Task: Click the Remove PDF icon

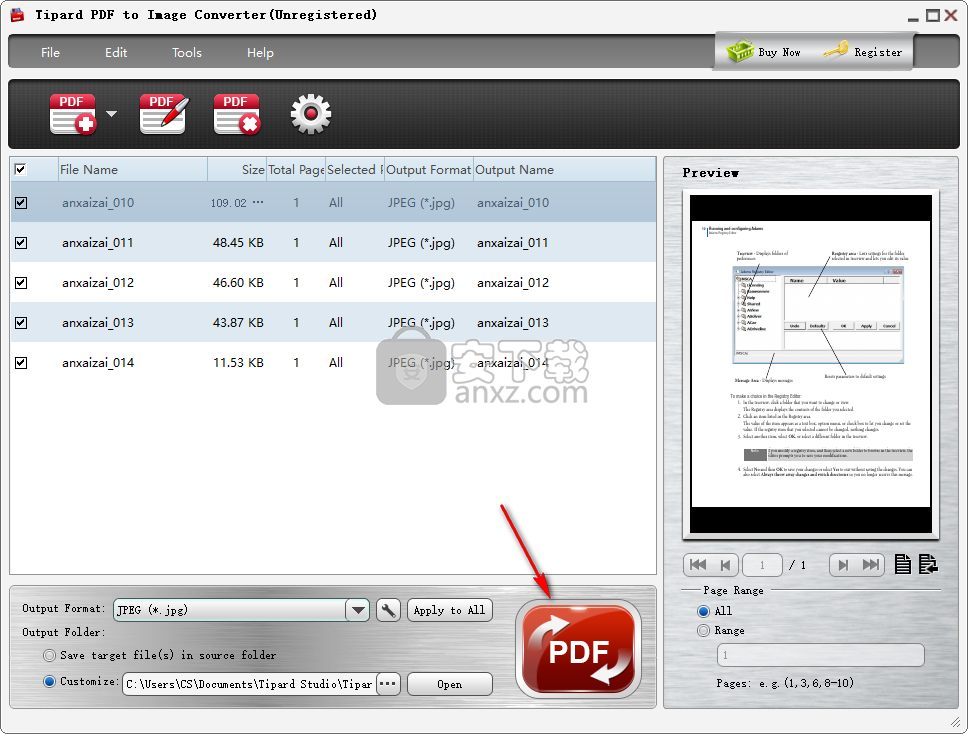Action: pos(237,114)
